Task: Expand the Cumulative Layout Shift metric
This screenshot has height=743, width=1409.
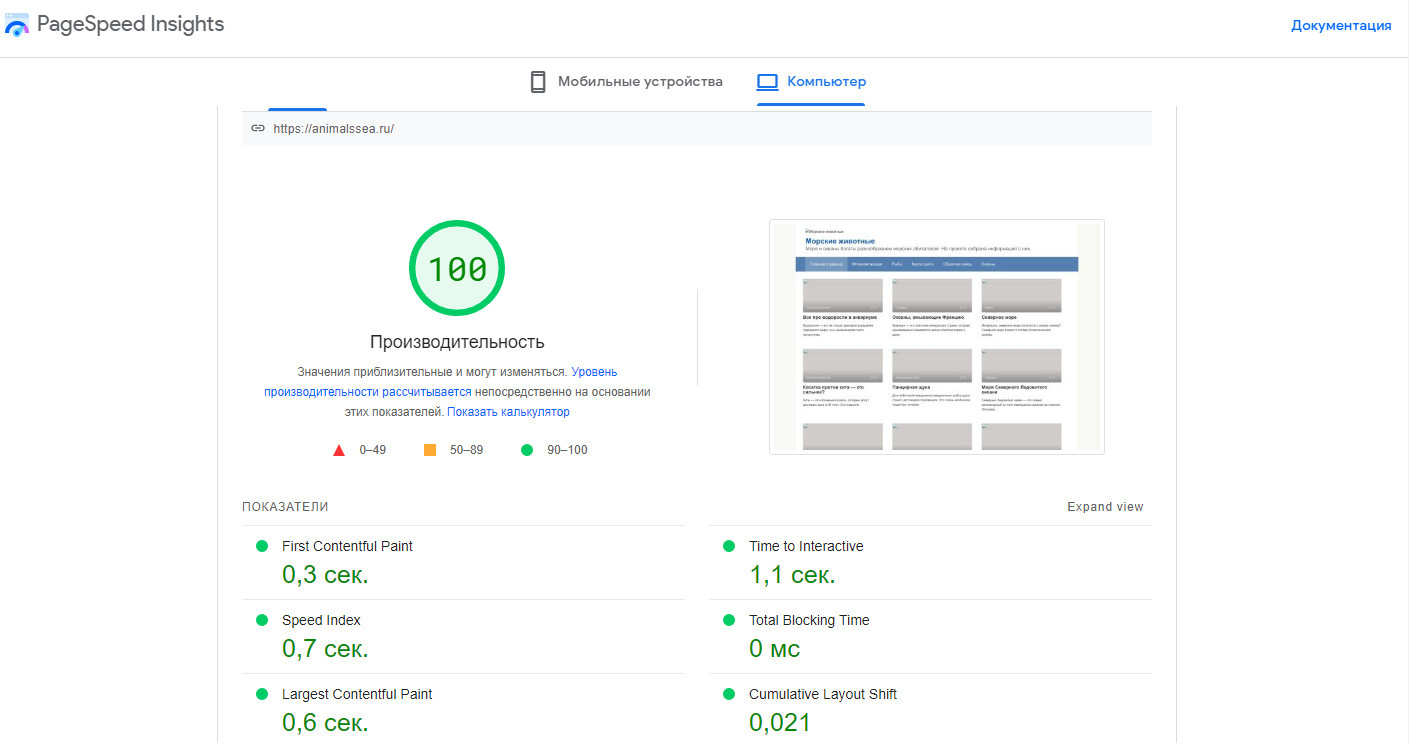Action: click(x=822, y=694)
